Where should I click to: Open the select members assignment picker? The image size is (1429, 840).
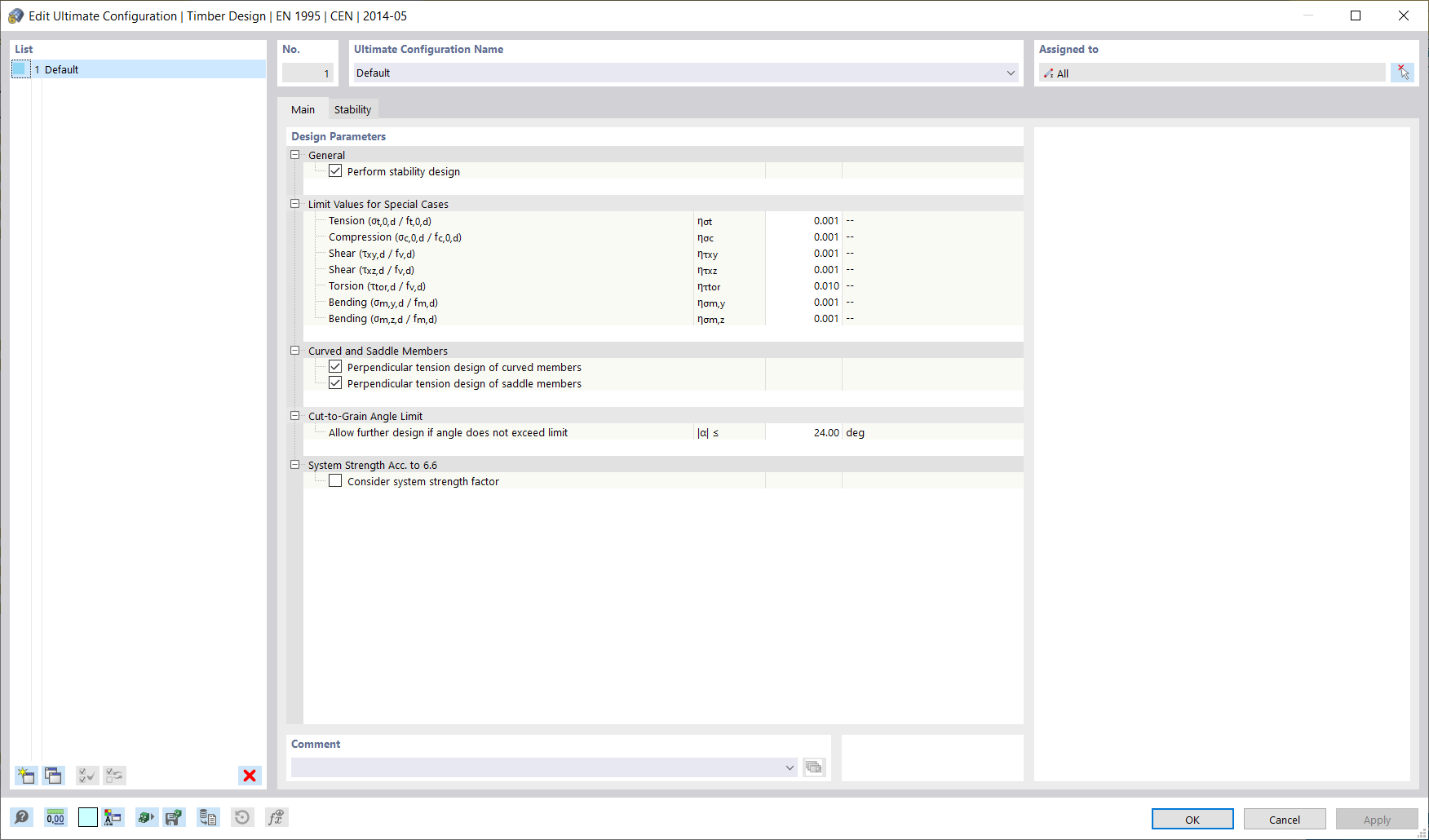pos(1403,73)
